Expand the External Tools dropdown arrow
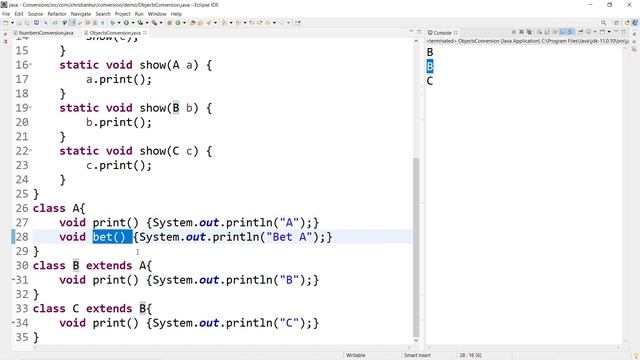The width and height of the screenshot is (640, 360). tap(161, 23)
